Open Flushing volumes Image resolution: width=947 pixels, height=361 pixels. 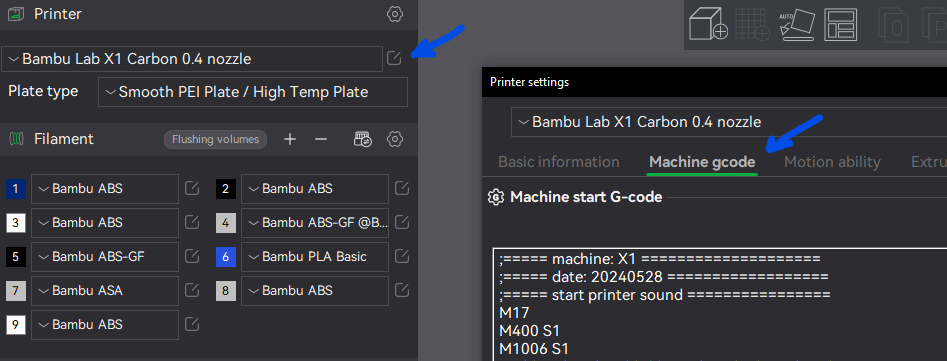click(x=216, y=139)
